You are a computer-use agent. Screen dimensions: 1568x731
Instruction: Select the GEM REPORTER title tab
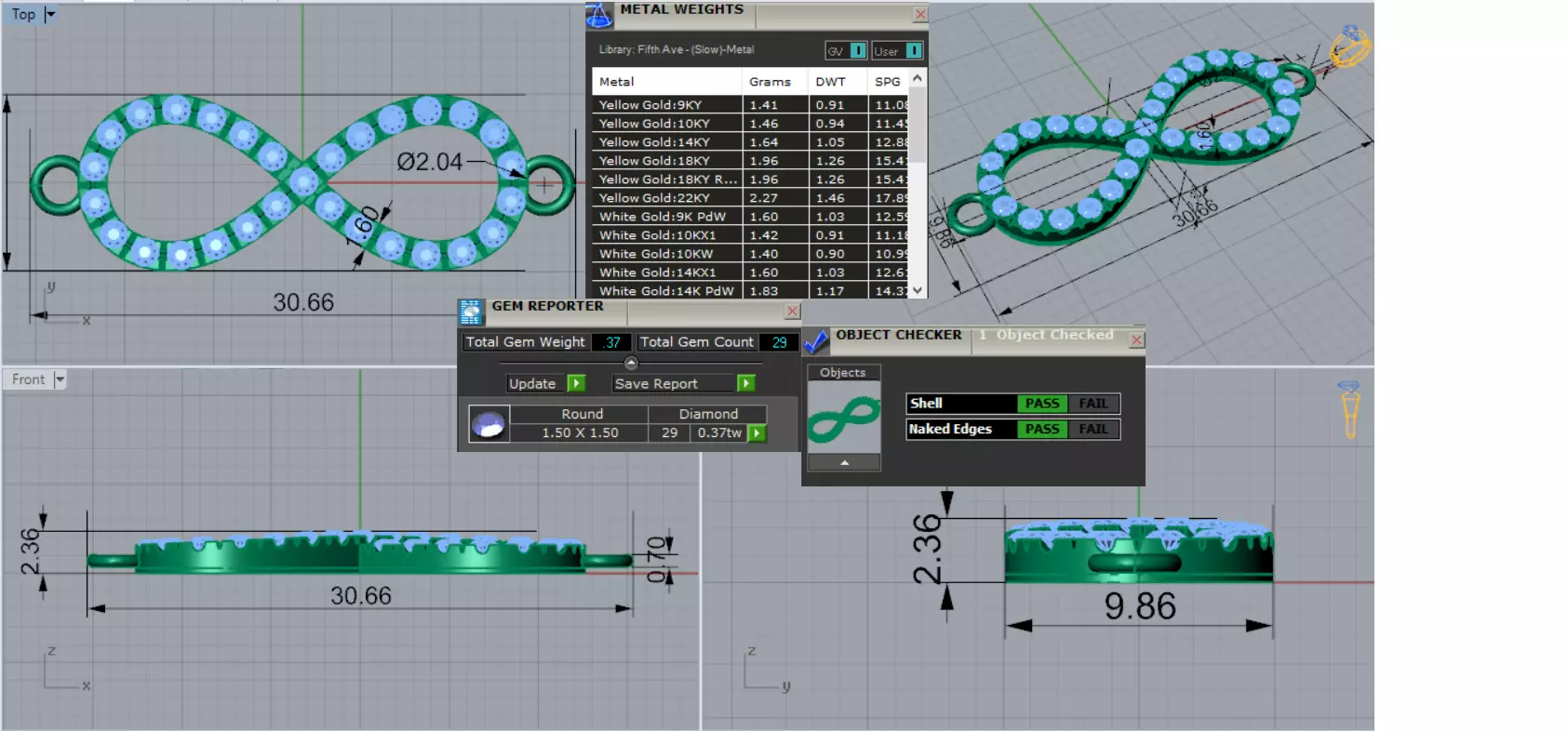click(547, 306)
